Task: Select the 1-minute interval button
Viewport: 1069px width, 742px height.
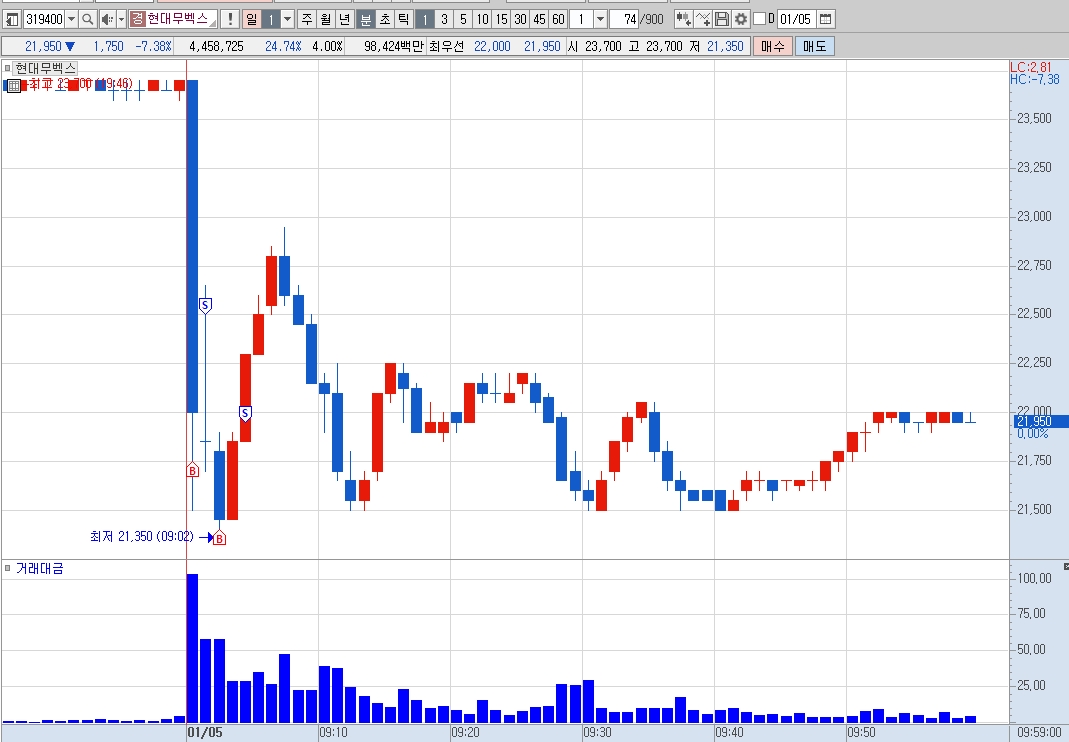Action: tap(424, 19)
